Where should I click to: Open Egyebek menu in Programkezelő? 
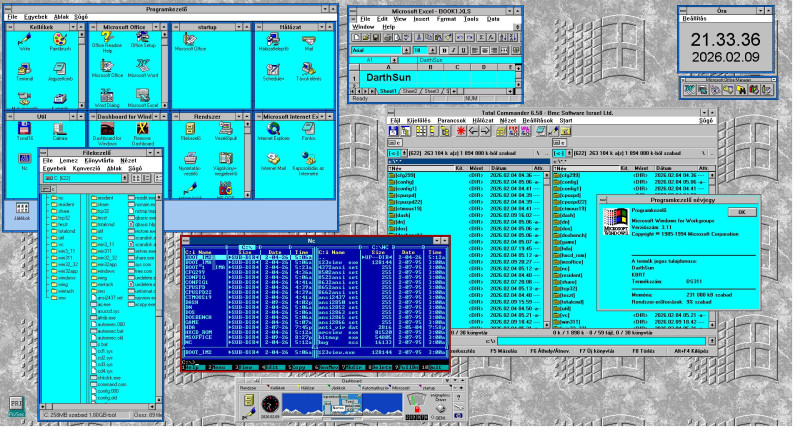click(x=35, y=17)
